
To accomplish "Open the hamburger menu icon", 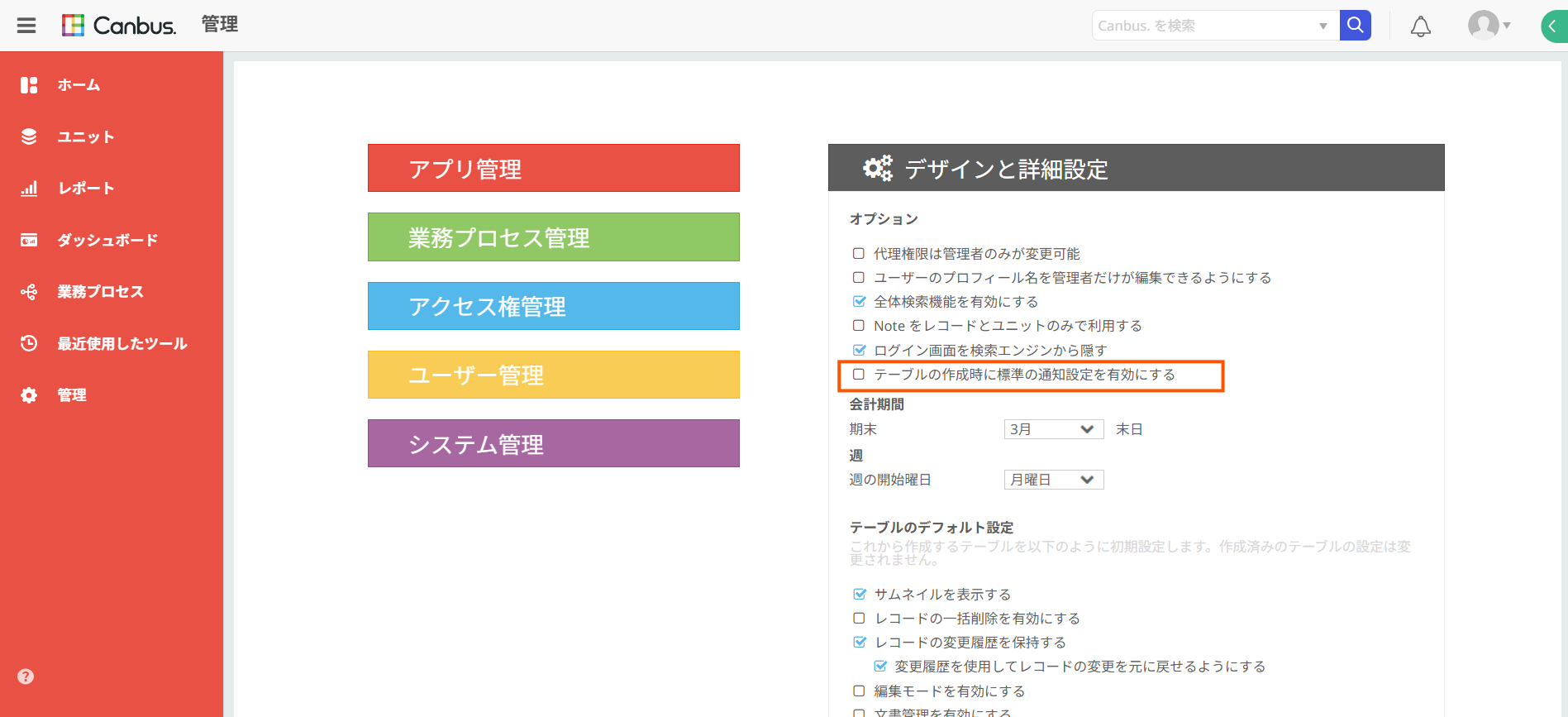I will [26, 26].
